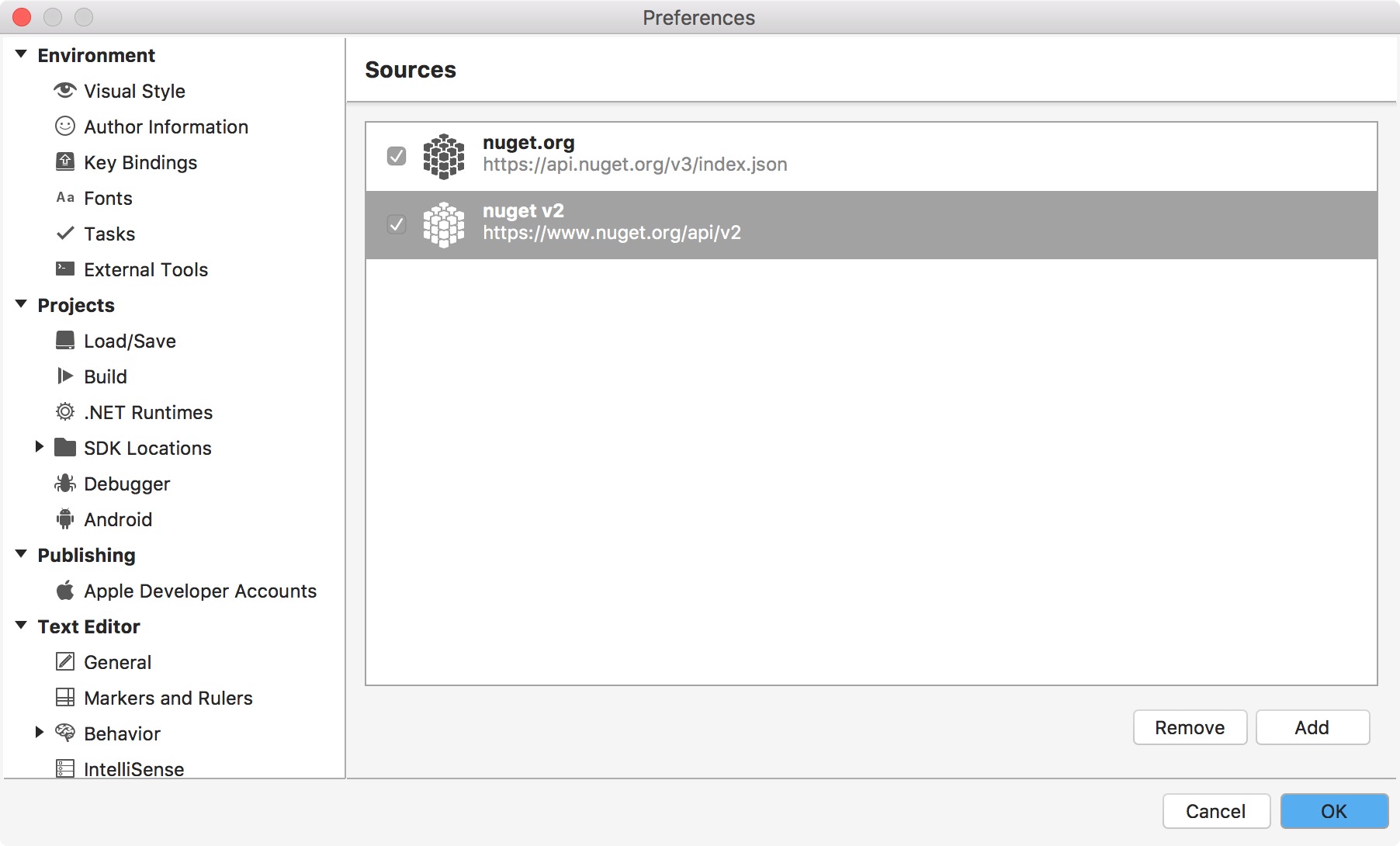Cancel the Preferences dialog
Screen dimensions: 1400x846
[x=1216, y=811]
